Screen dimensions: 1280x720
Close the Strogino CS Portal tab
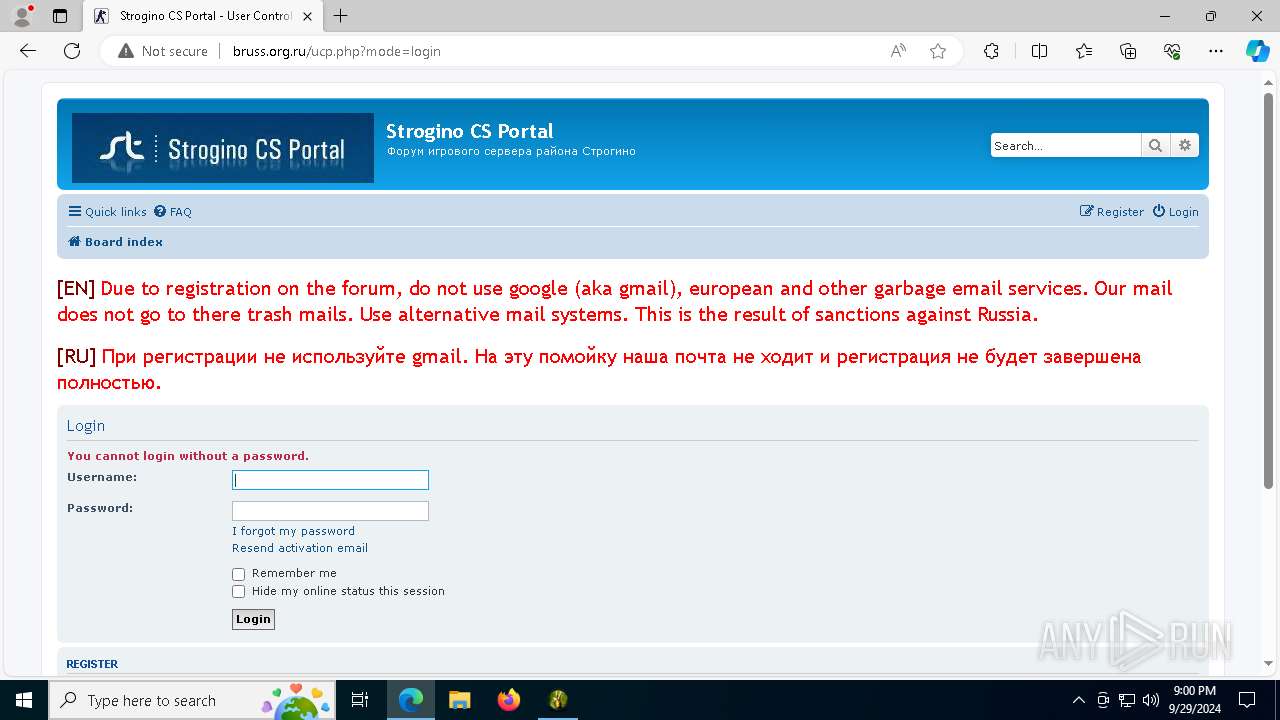click(x=308, y=16)
